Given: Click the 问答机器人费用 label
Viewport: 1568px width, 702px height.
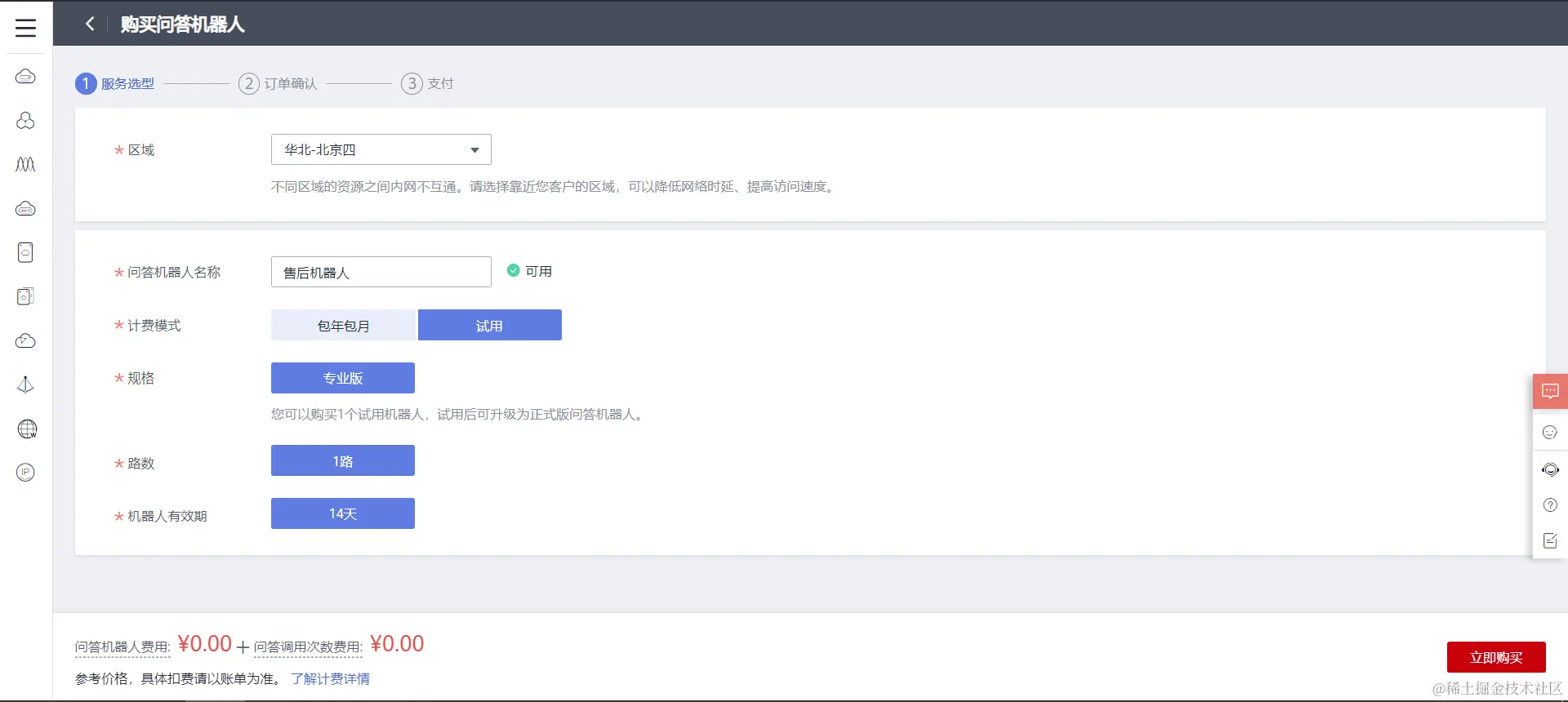Looking at the screenshot, I should (122, 647).
